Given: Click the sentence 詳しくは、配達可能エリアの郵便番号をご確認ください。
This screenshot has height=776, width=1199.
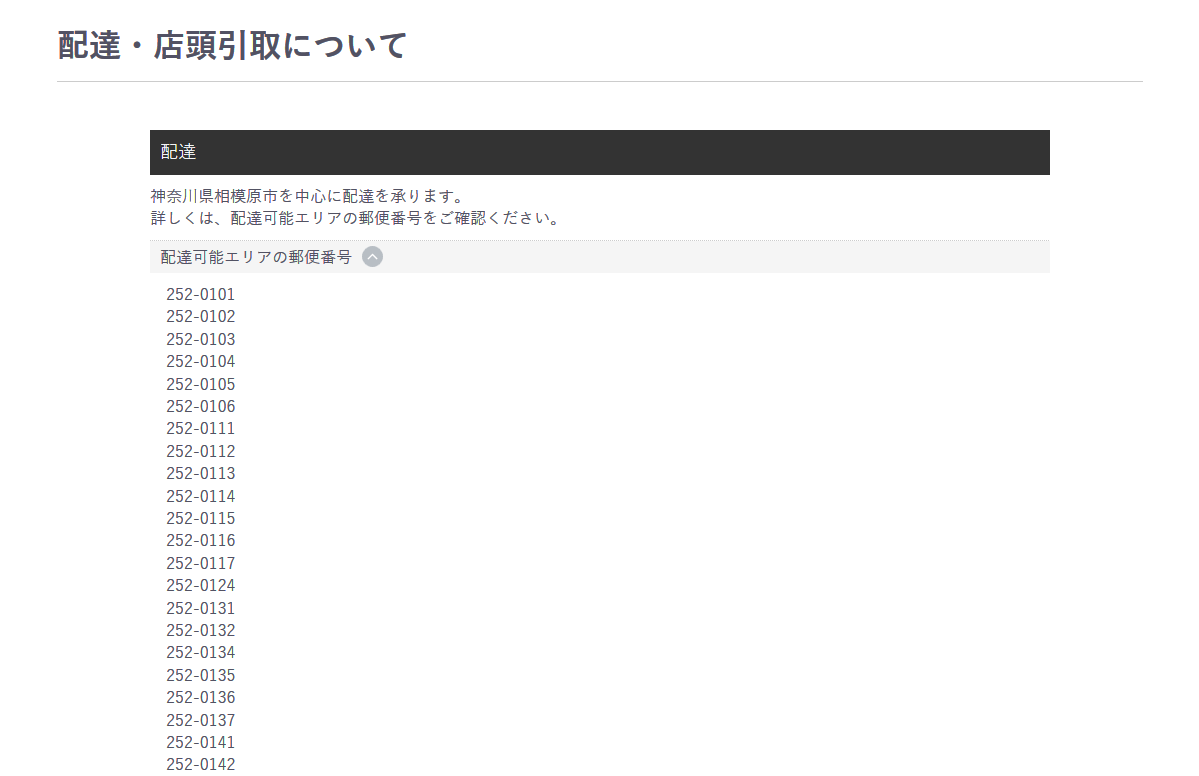Looking at the screenshot, I should tap(357, 218).
